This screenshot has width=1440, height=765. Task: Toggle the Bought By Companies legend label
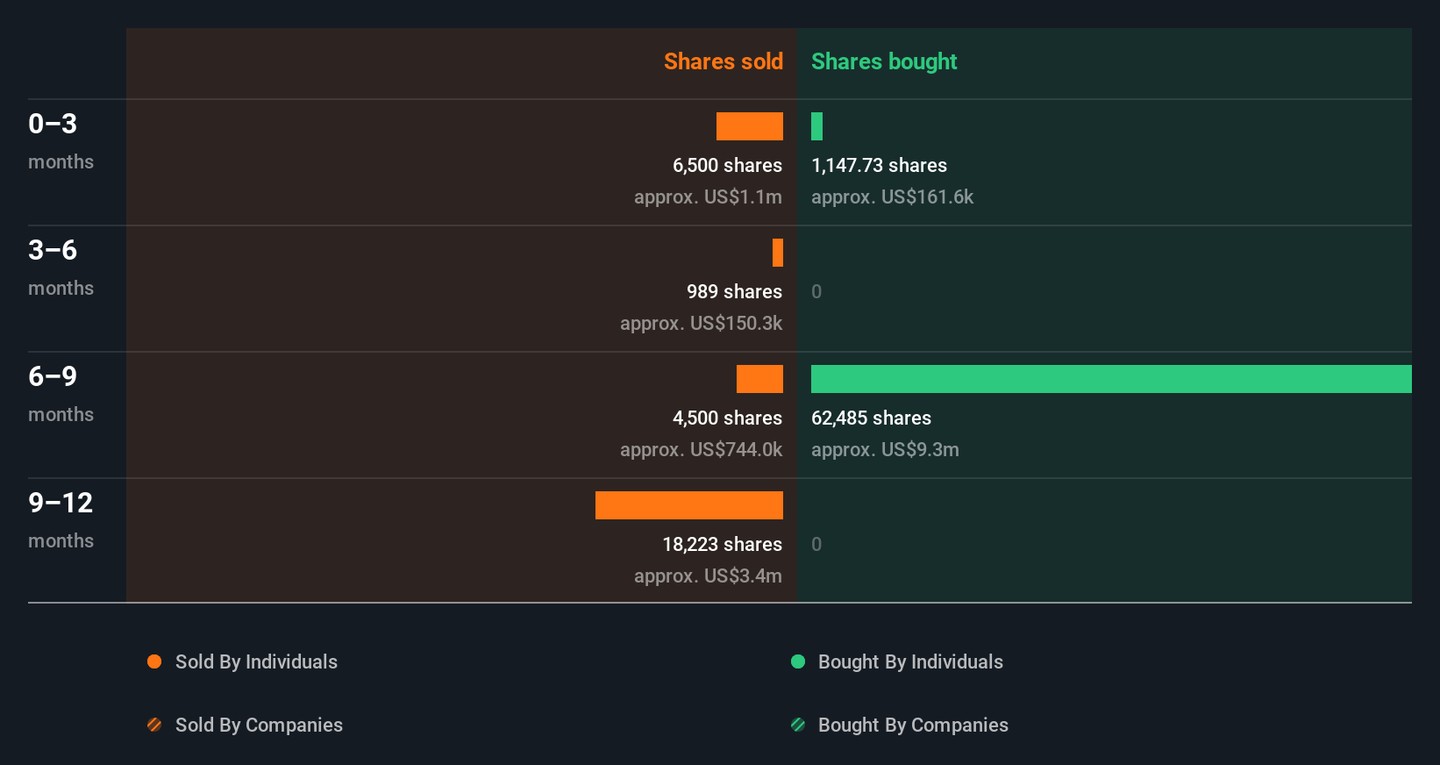click(x=912, y=725)
